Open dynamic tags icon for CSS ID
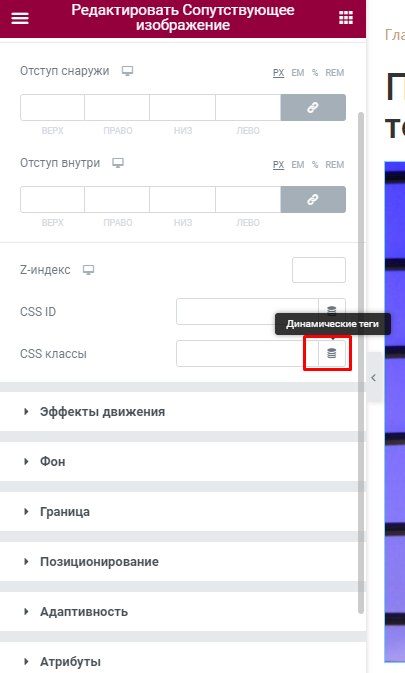The height and width of the screenshot is (673, 405). pos(332,310)
